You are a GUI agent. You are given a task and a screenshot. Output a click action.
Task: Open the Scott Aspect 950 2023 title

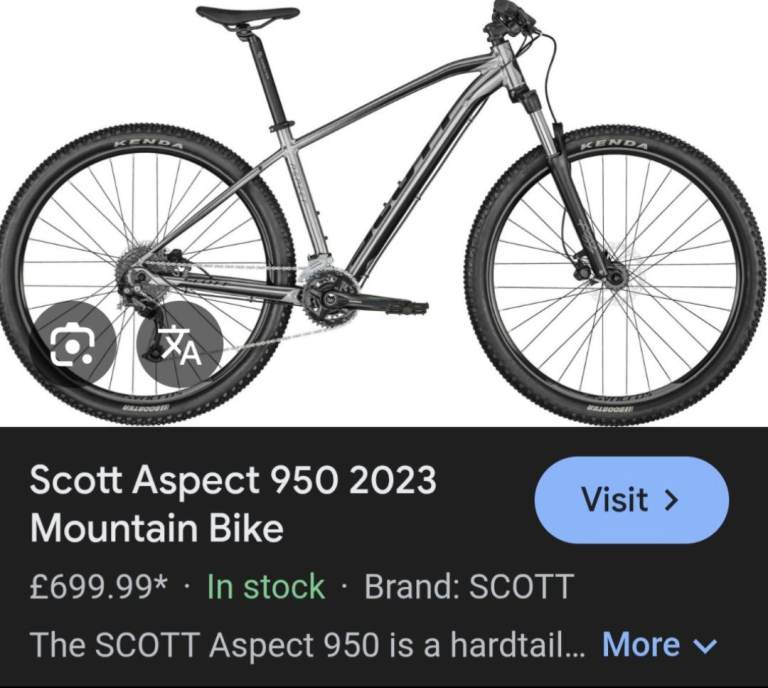pos(233,503)
